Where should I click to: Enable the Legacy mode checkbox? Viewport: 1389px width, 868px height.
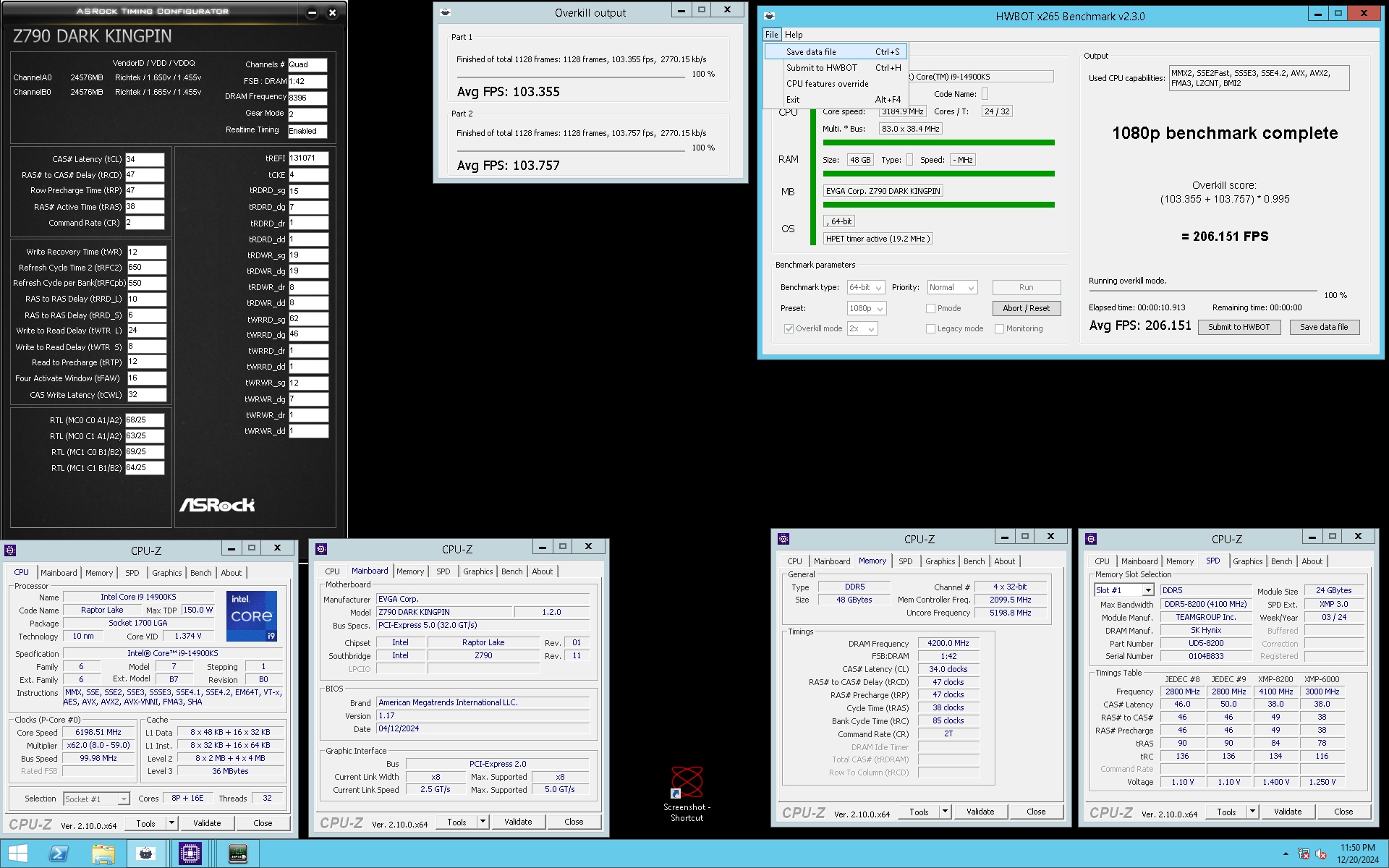click(x=930, y=328)
